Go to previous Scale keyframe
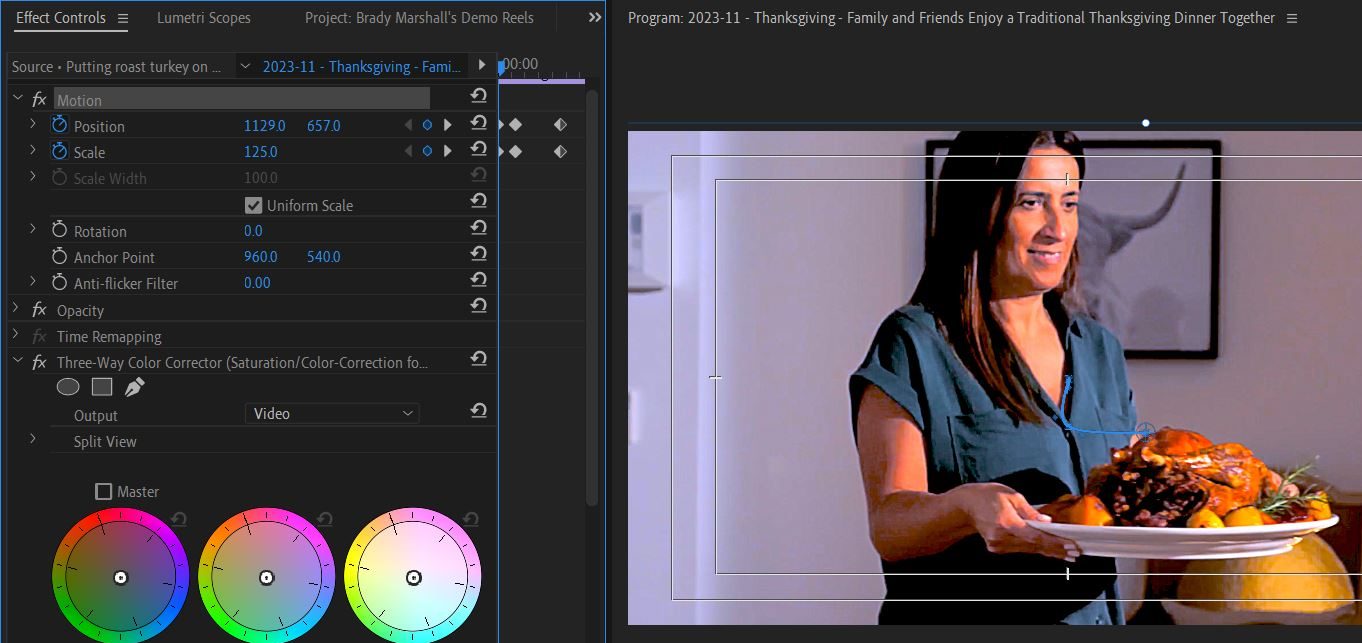 (408, 151)
